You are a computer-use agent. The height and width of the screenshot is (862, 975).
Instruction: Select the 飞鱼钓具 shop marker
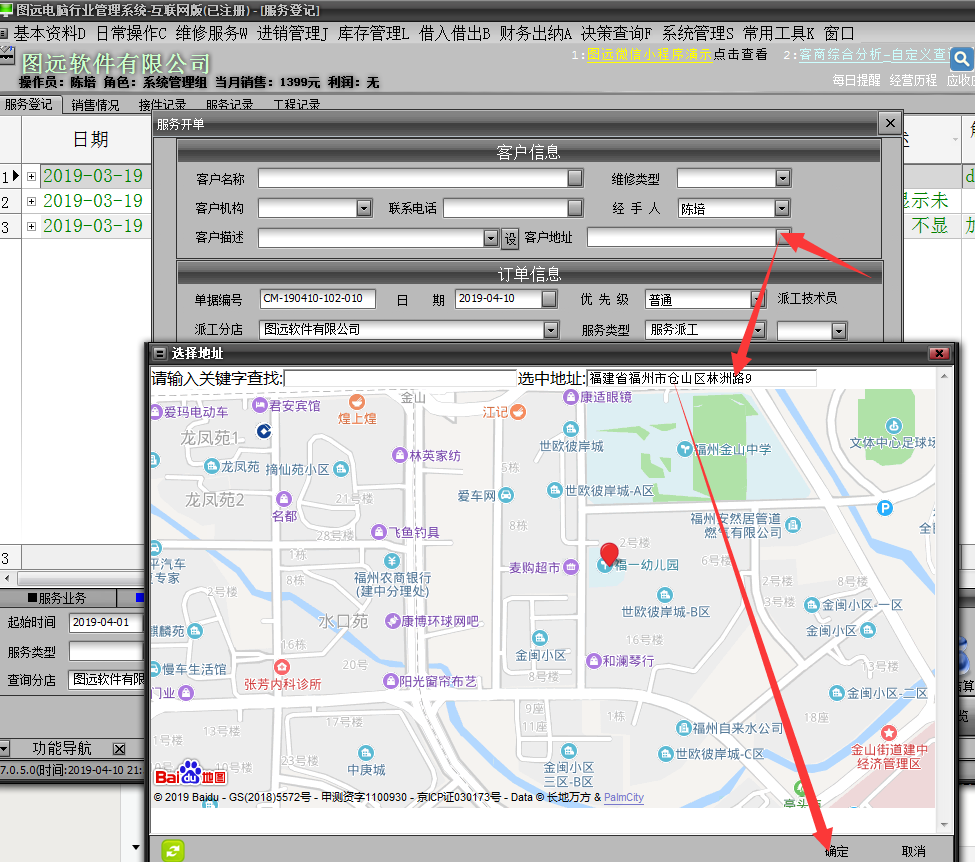pos(379,532)
